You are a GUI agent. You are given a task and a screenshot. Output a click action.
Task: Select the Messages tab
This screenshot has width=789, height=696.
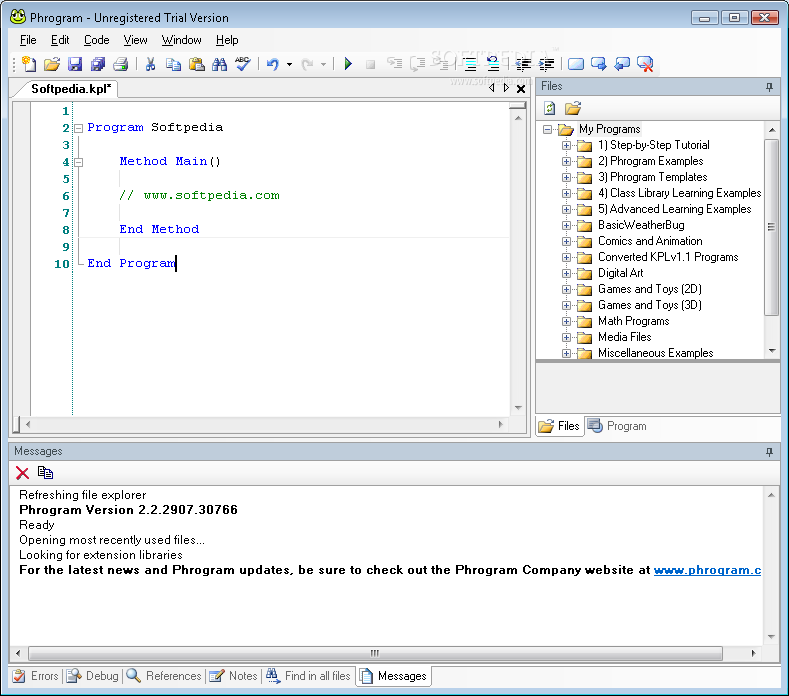pos(393,676)
